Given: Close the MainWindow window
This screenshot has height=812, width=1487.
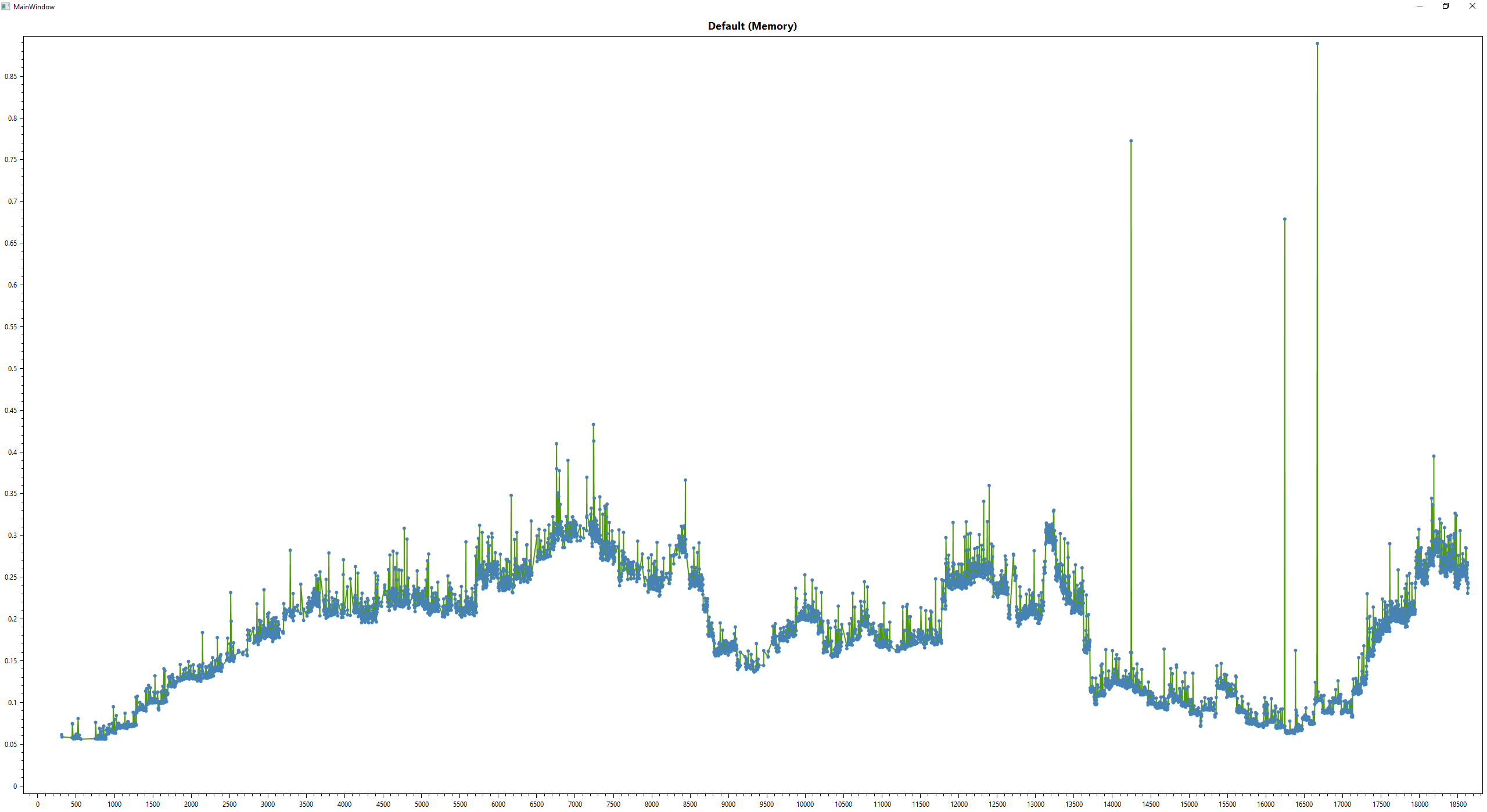Looking at the screenshot, I should pos(1472,6).
